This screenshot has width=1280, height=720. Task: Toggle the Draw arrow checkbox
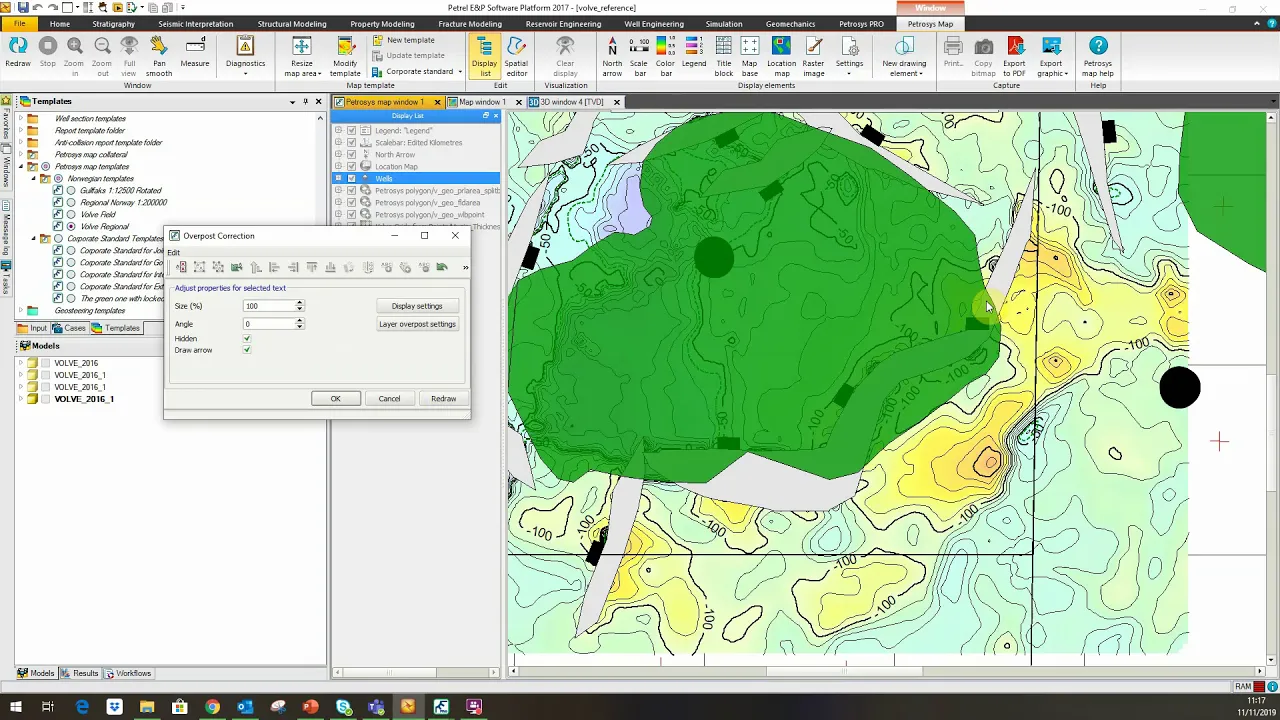247,350
